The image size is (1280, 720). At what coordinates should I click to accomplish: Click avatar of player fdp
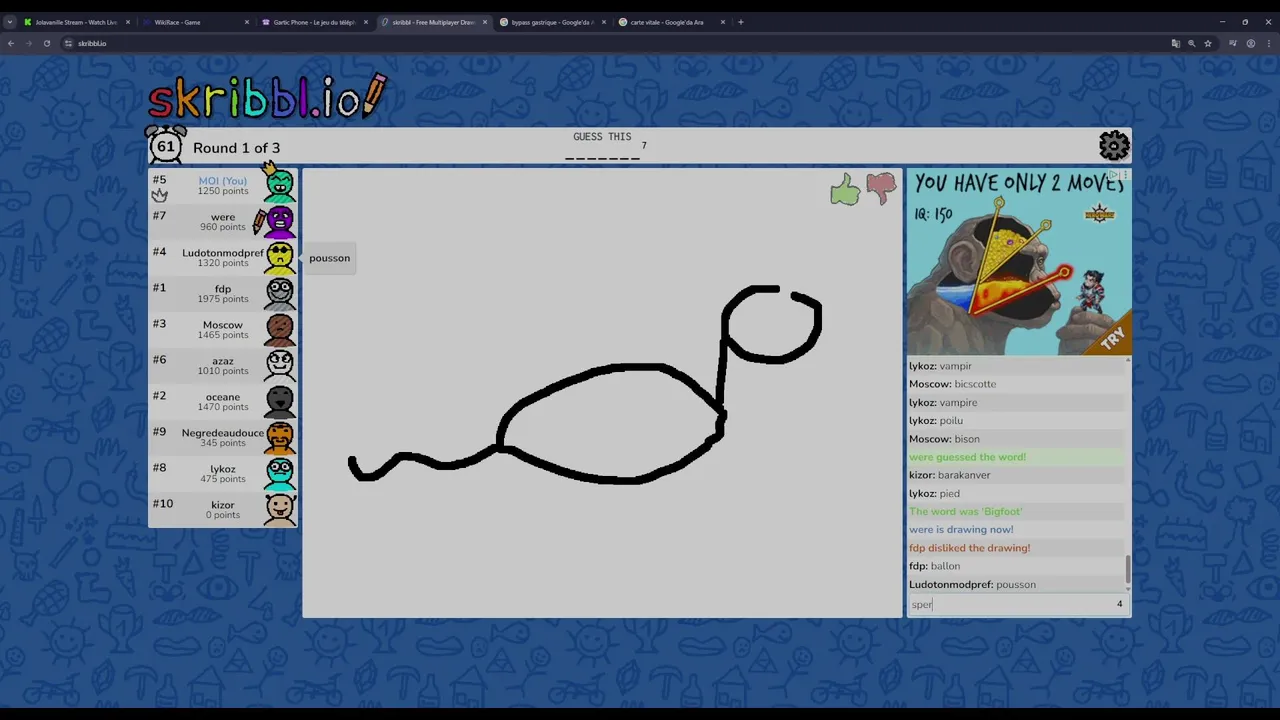pyautogui.click(x=280, y=292)
